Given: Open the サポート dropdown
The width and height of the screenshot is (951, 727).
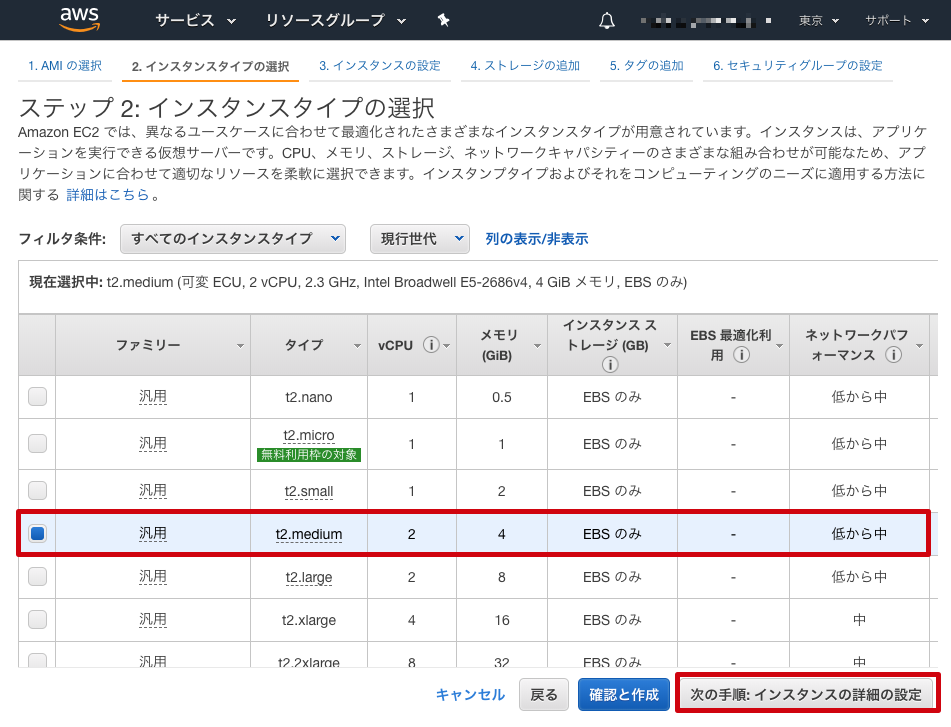Looking at the screenshot, I should click(x=896, y=21).
